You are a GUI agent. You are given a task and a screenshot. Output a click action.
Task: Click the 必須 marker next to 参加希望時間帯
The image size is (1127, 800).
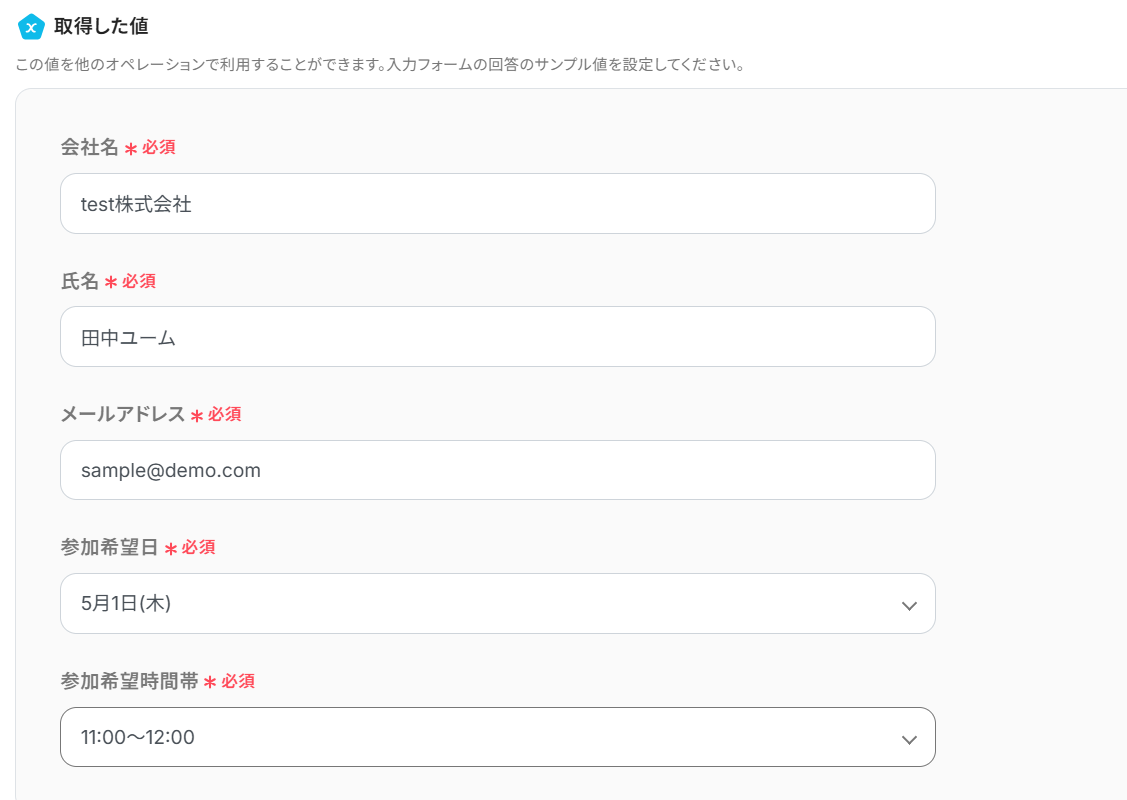238,682
